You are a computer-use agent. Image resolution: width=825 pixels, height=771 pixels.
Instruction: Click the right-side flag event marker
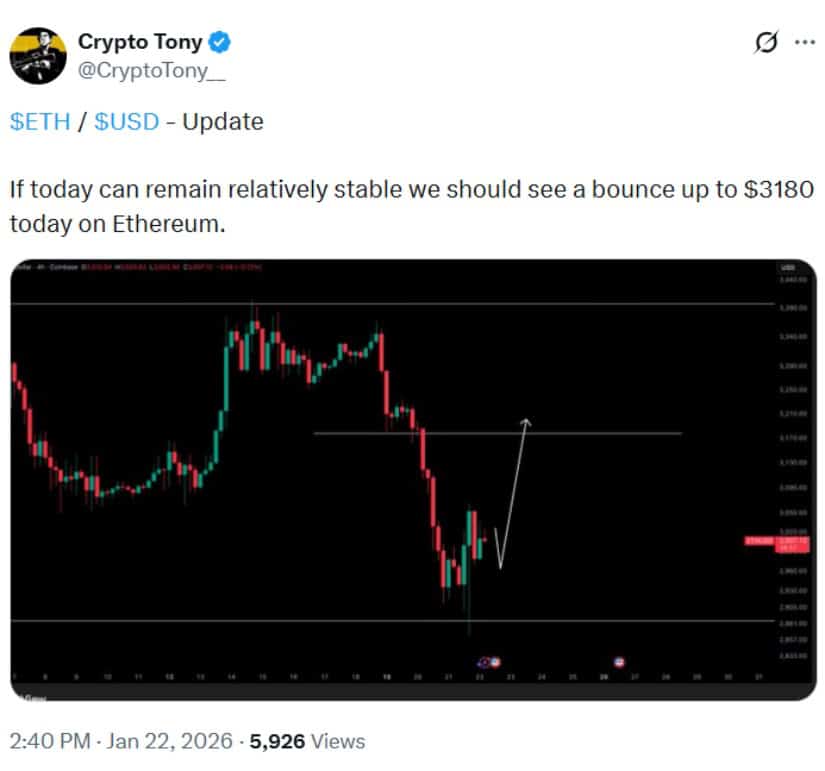point(618,662)
